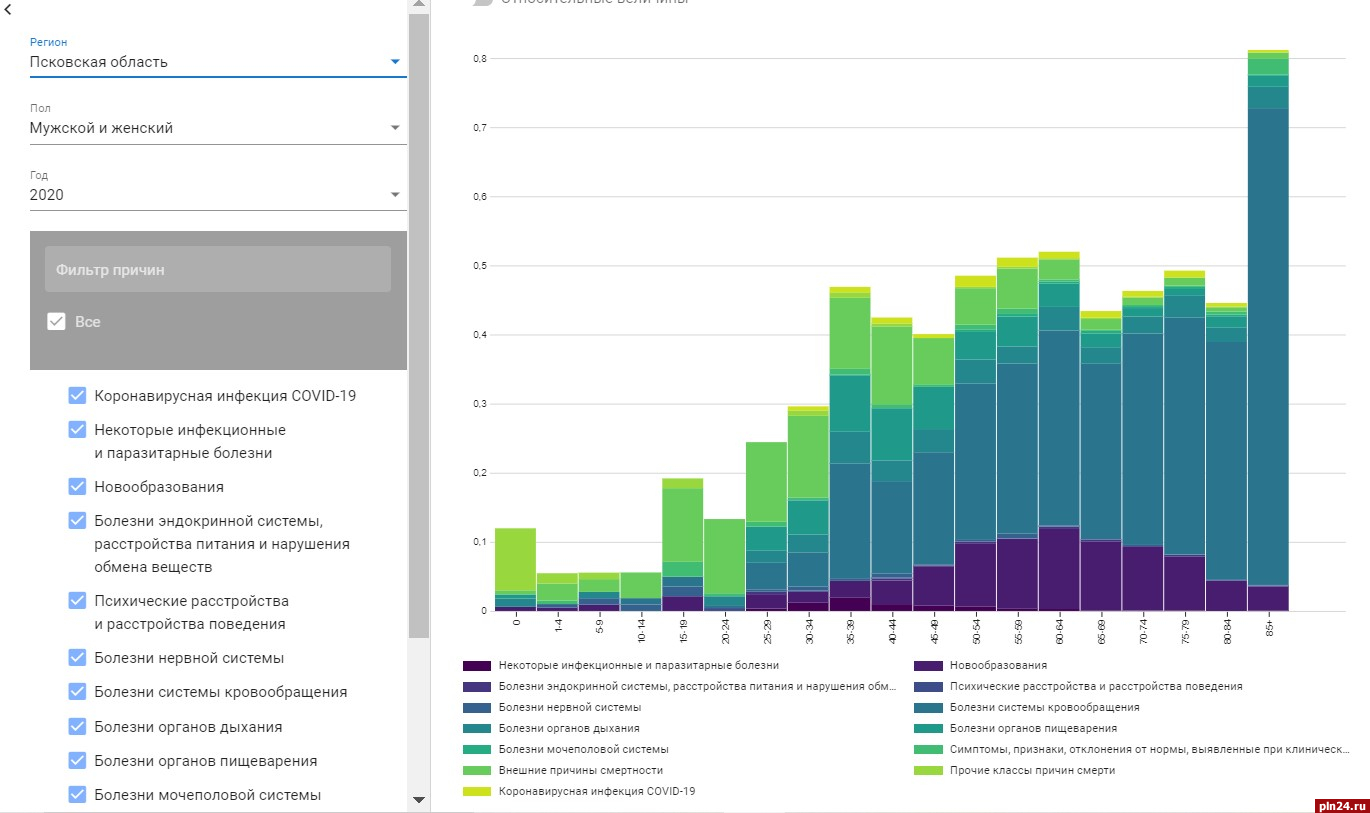Image resolution: width=1370 pixels, height=813 pixels.
Task: Click the 75-79 age group bar
Action: tap(1184, 440)
